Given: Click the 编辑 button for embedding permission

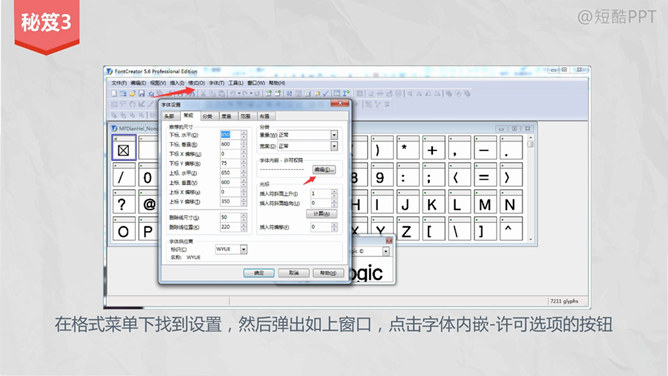Looking at the screenshot, I should tap(324, 169).
